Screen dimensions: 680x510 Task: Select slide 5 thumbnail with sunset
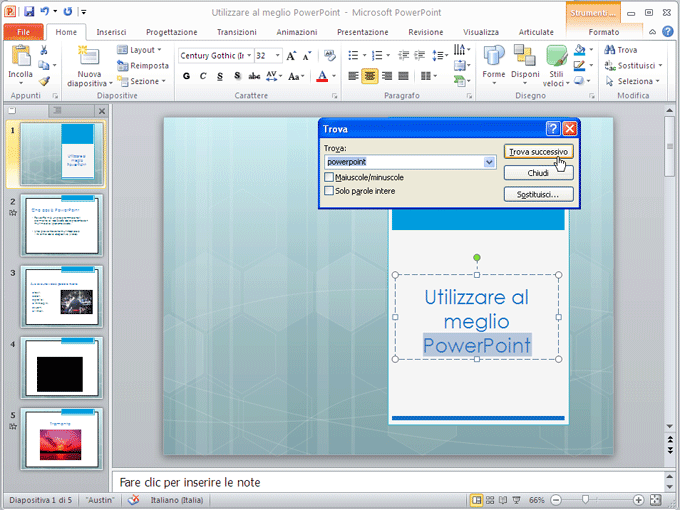coord(62,438)
